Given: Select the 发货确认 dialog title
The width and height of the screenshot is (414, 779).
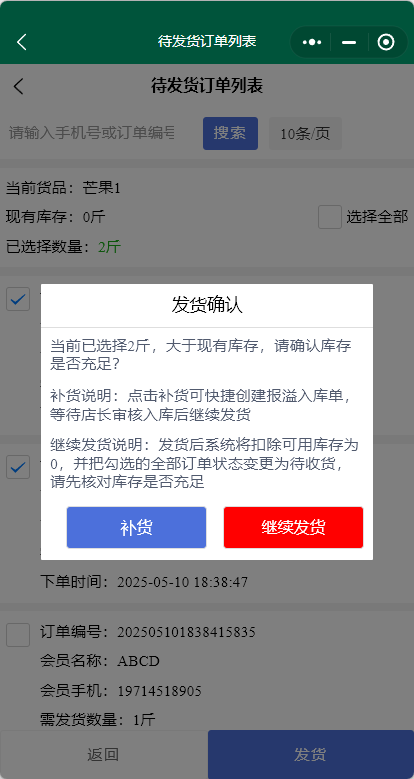Looking at the screenshot, I should [207, 305].
